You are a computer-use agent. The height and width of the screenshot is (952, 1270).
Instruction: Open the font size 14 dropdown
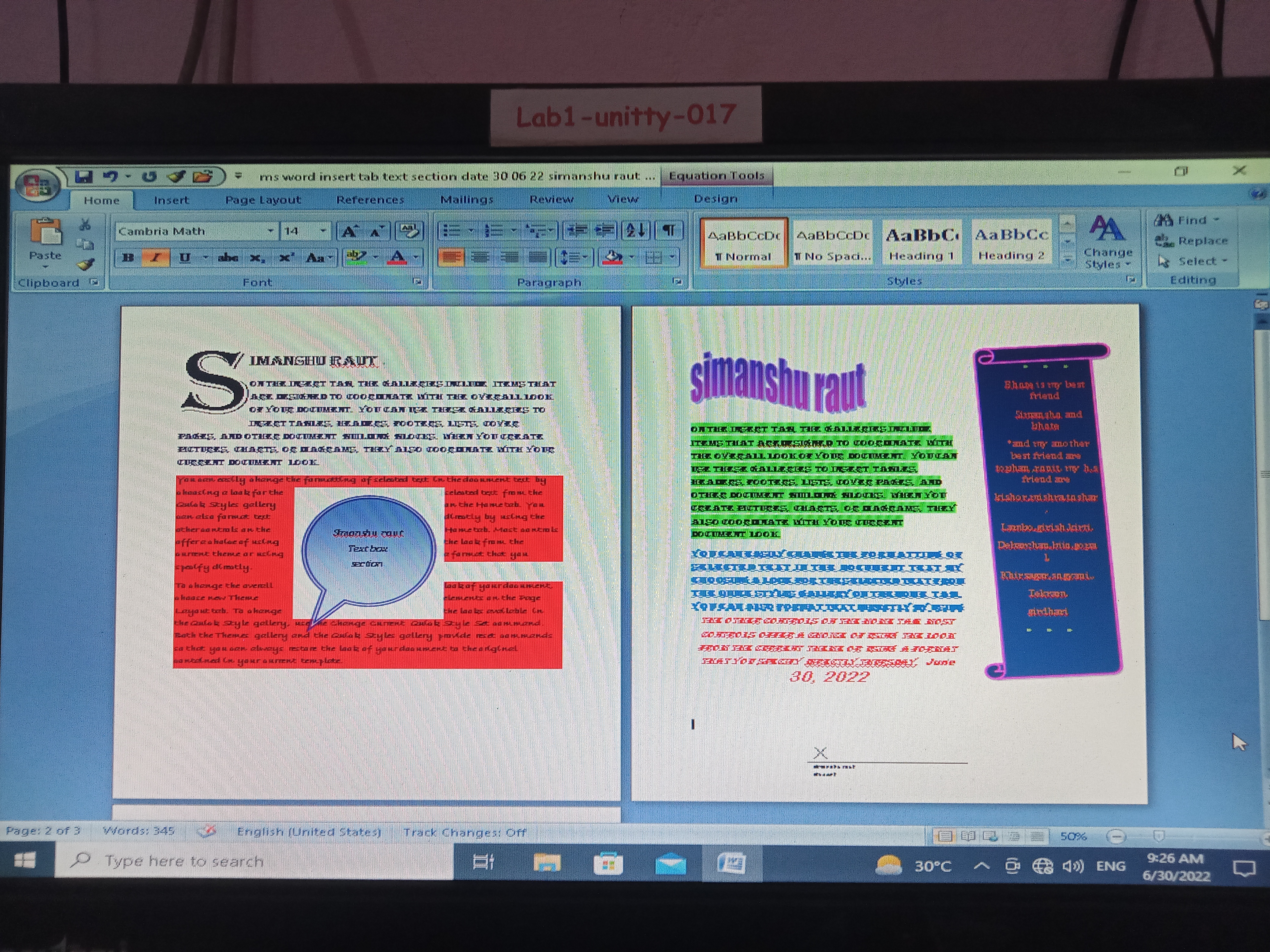tap(323, 231)
